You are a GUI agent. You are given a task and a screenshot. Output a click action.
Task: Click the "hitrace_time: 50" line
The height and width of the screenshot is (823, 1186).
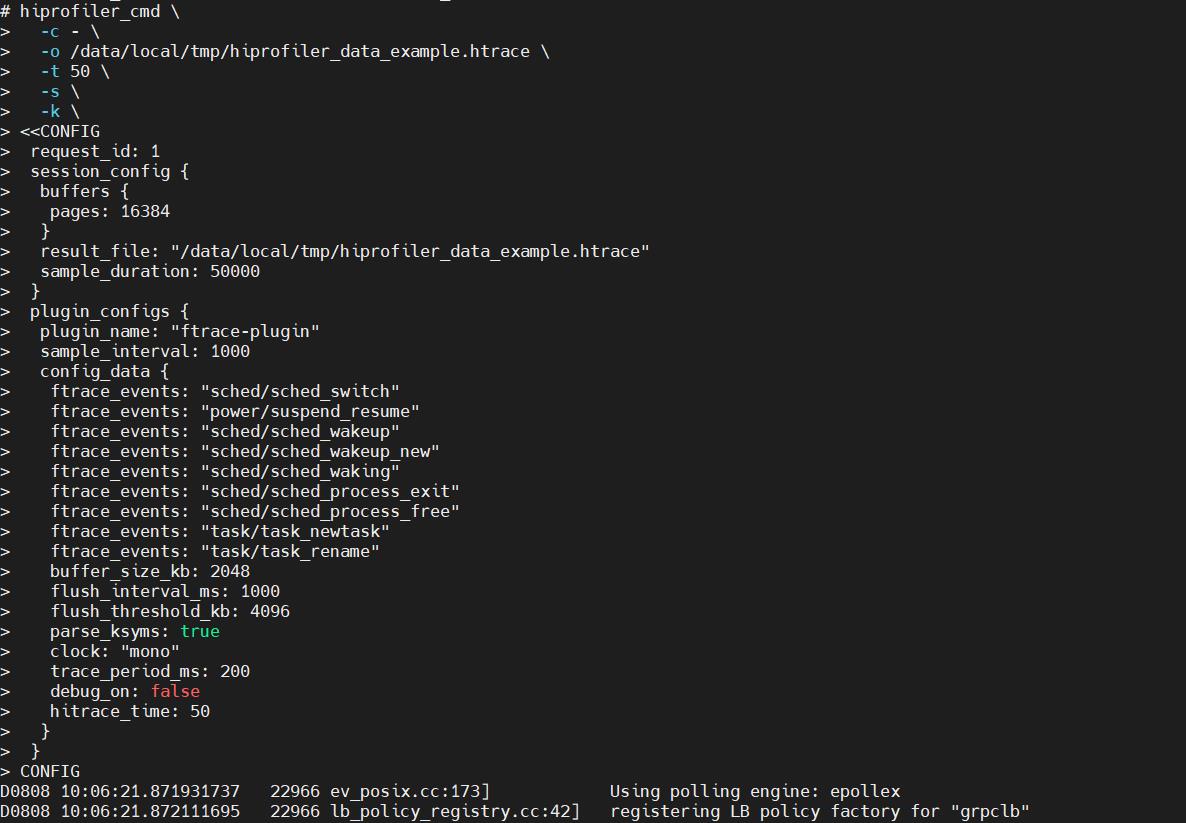pos(130,711)
